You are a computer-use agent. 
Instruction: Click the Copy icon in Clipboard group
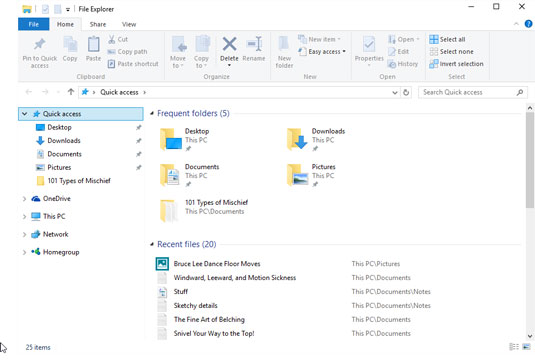pos(70,45)
